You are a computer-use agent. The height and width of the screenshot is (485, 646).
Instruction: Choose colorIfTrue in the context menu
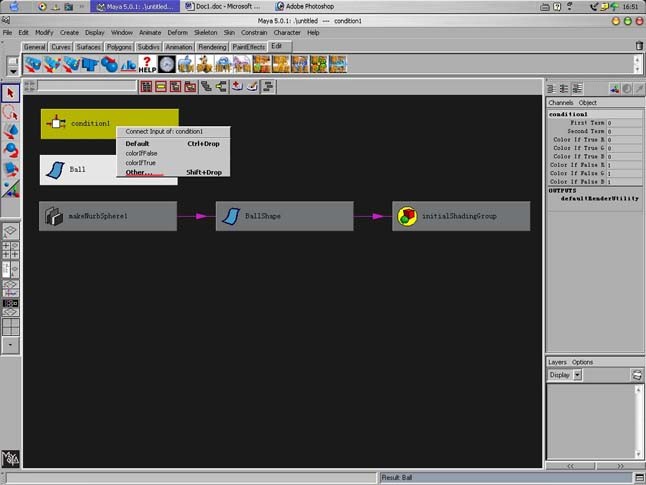[141, 162]
